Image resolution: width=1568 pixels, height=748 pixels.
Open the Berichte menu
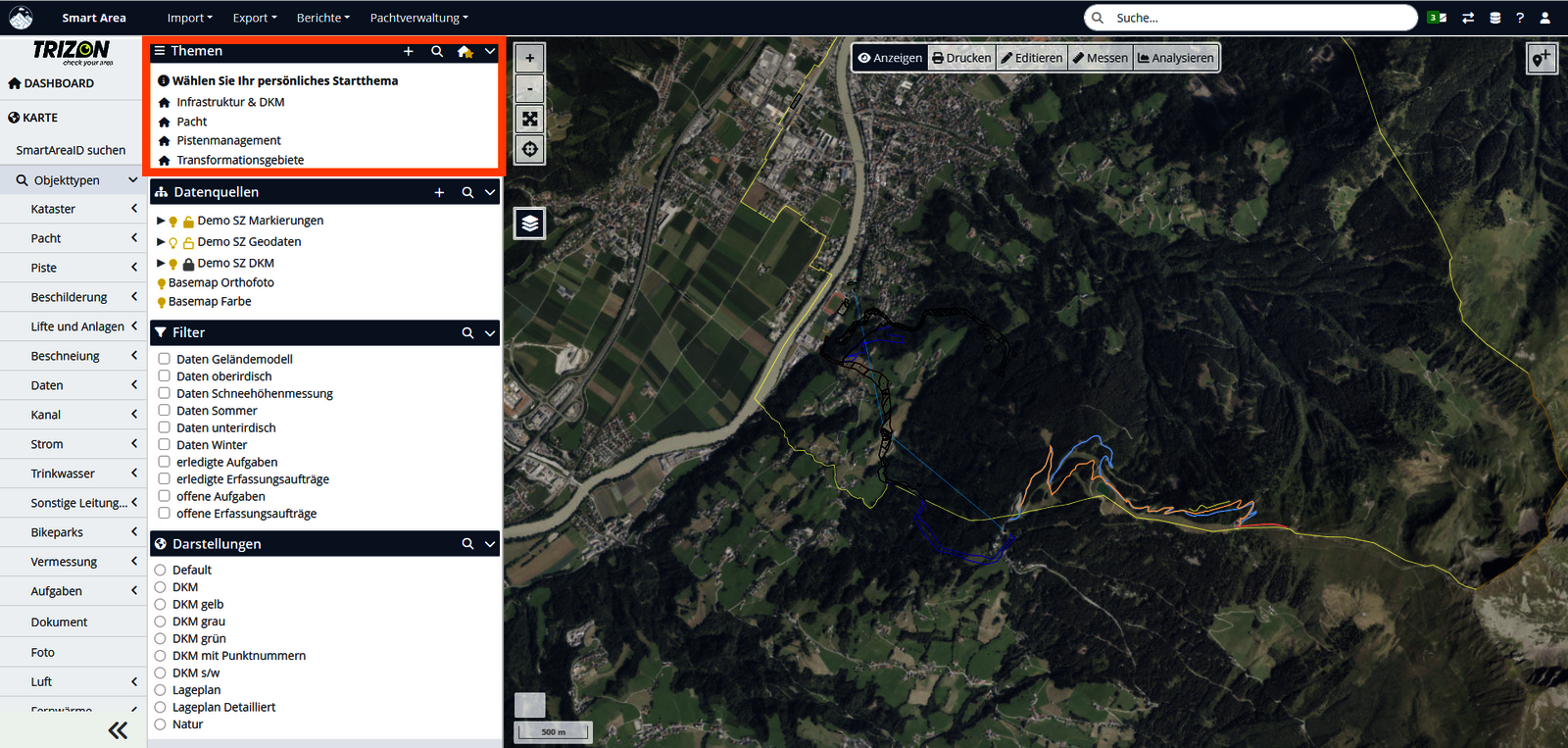point(322,18)
